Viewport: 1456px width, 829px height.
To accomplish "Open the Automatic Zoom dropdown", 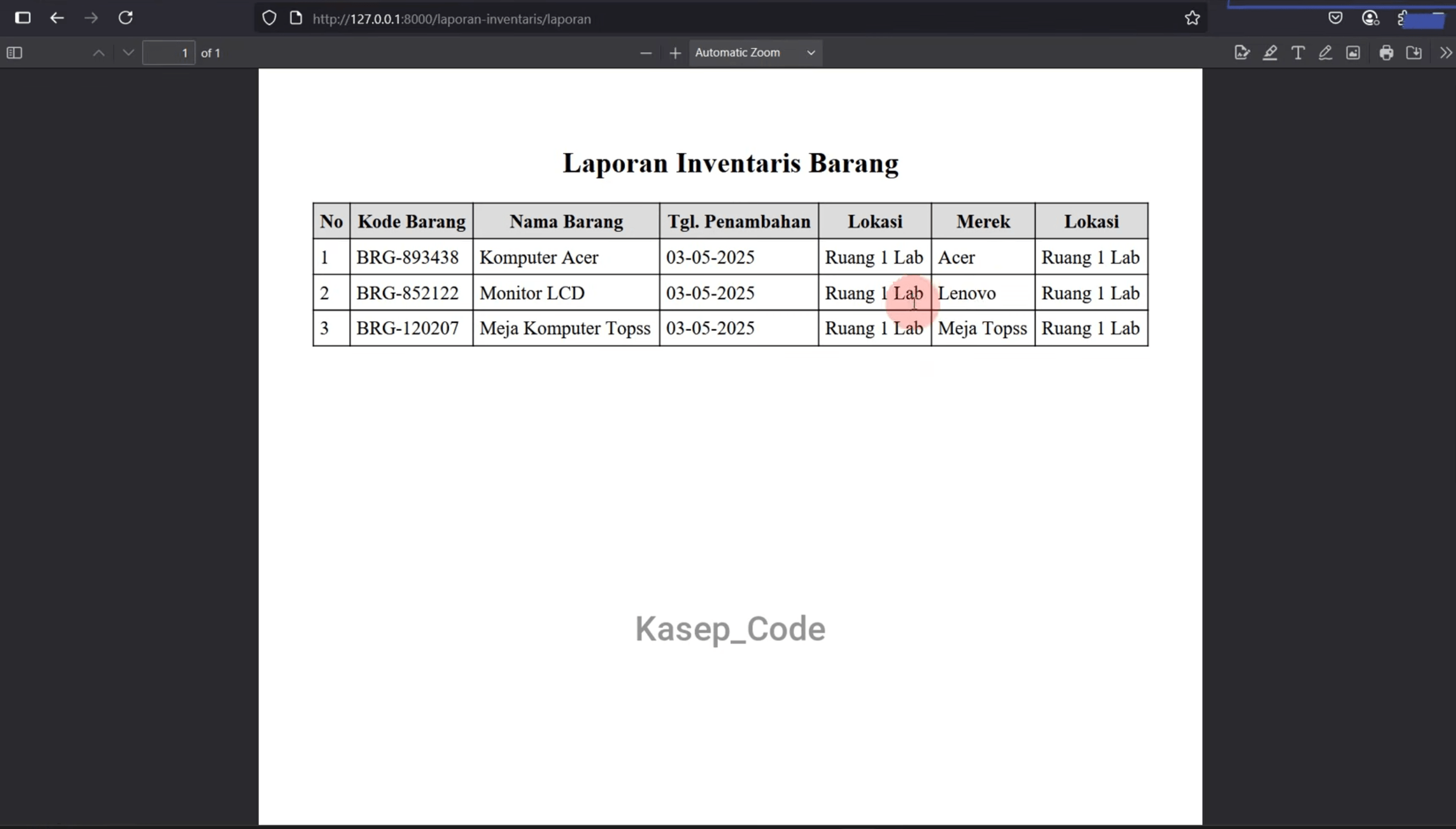I will pyautogui.click(x=755, y=52).
